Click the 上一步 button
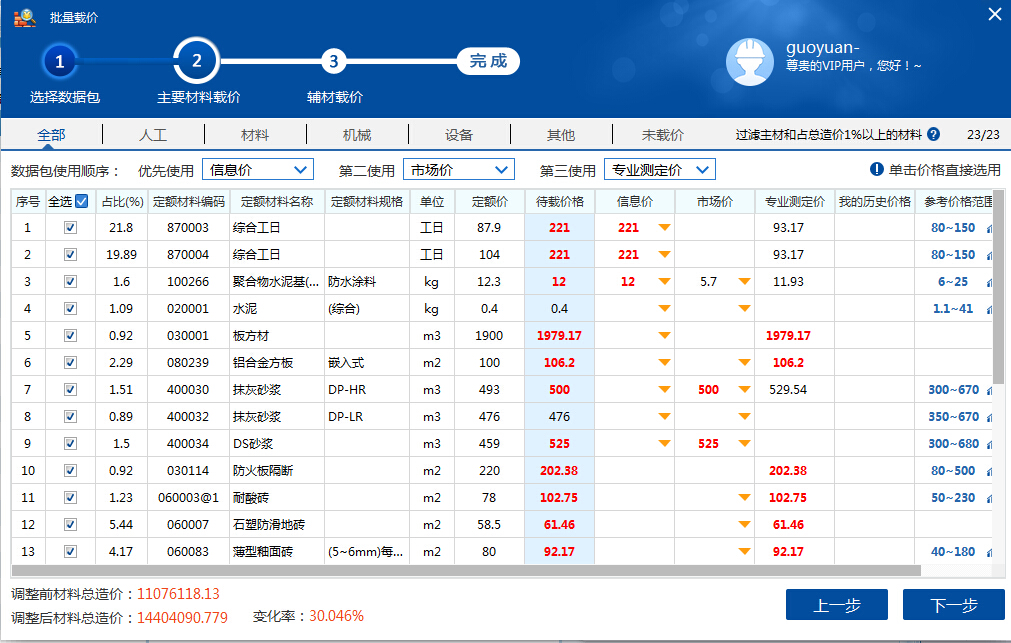This screenshot has height=643, width=1011. (836, 605)
